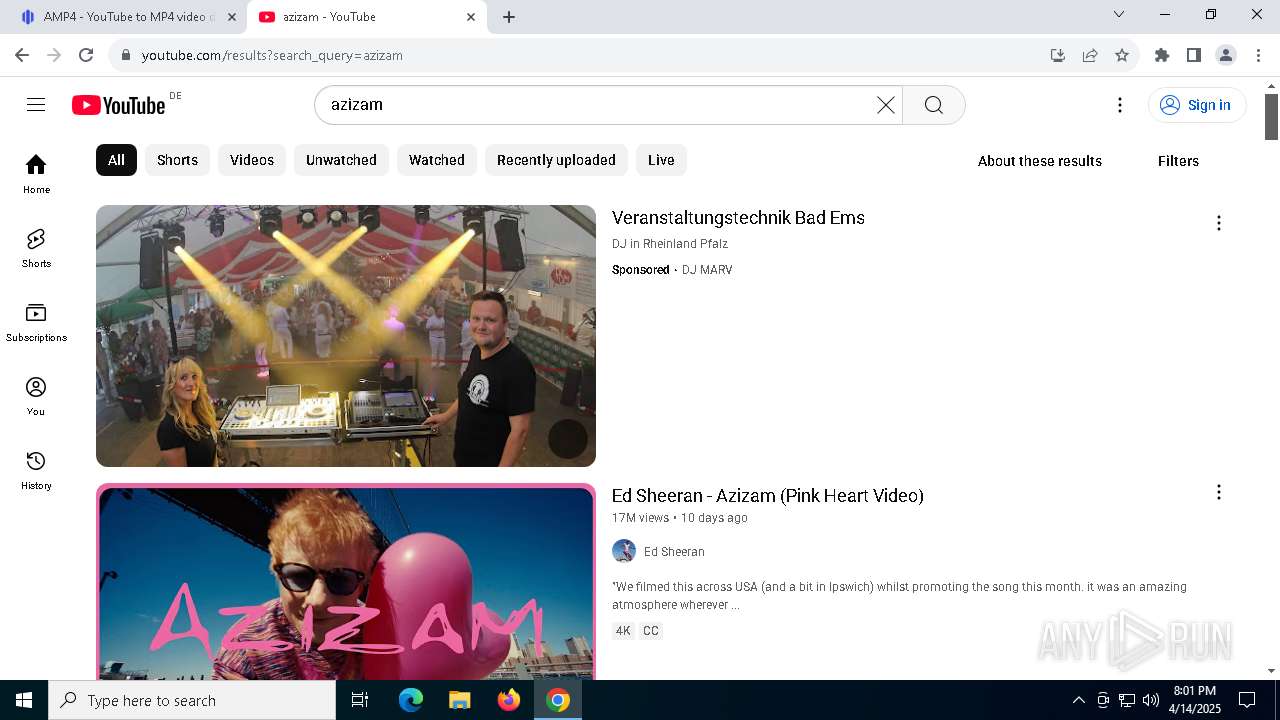
Task: Share this page from the address bar
Action: click(x=1090, y=55)
